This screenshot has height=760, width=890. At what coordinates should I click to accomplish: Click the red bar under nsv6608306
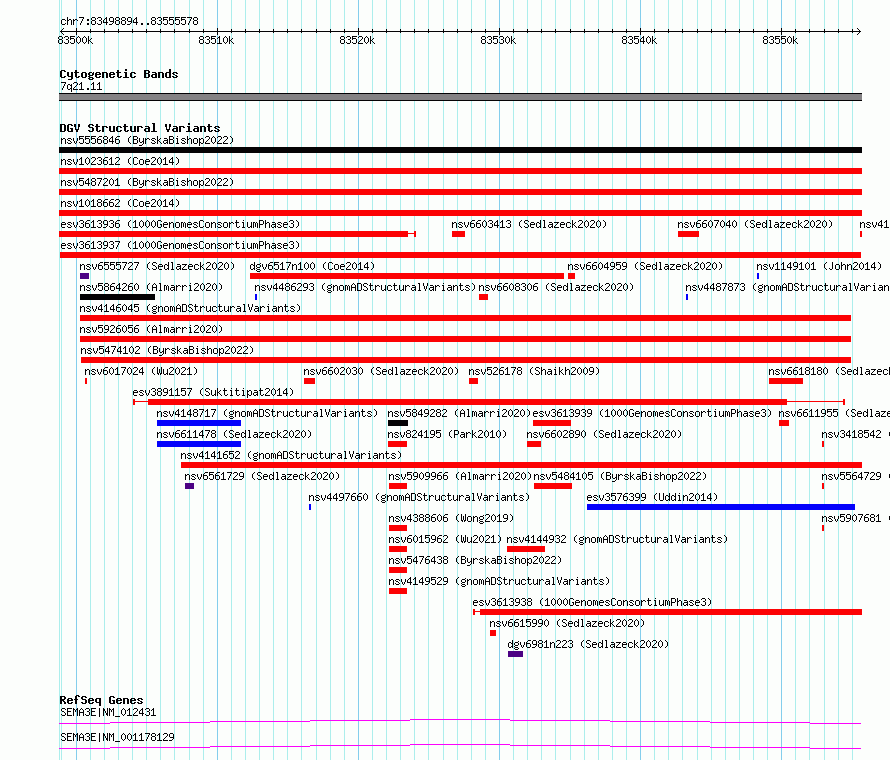coord(484,297)
